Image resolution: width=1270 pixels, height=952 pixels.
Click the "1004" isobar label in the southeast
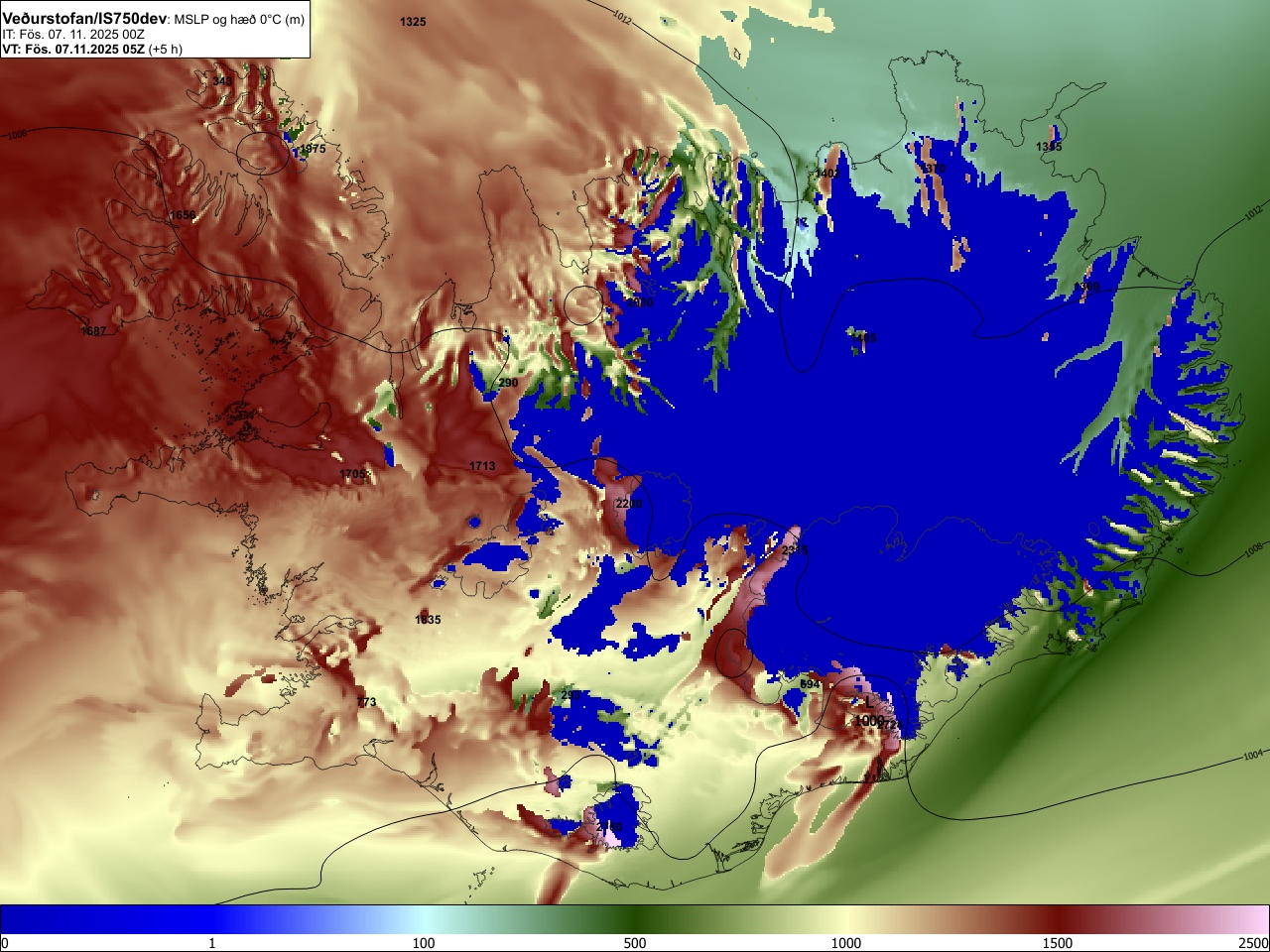pyautogui.click(x=1253, y=756)
